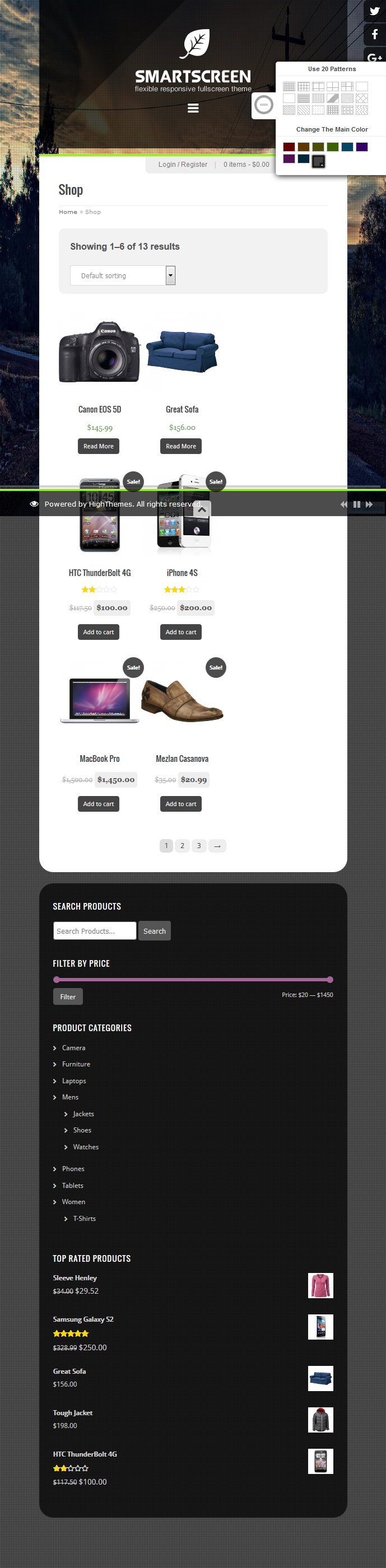Add HTC ThunderBolt 4G to cart
This screenshot has width=386, height=1568.
pyautogui.click(x=99, y=632)
